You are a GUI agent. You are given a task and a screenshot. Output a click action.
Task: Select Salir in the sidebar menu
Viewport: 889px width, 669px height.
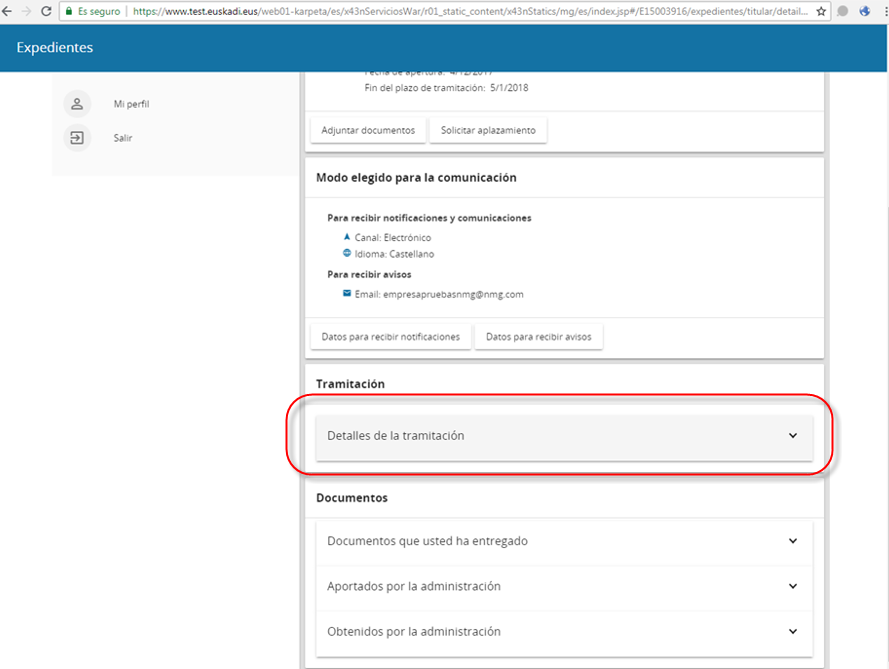[122, 138]
